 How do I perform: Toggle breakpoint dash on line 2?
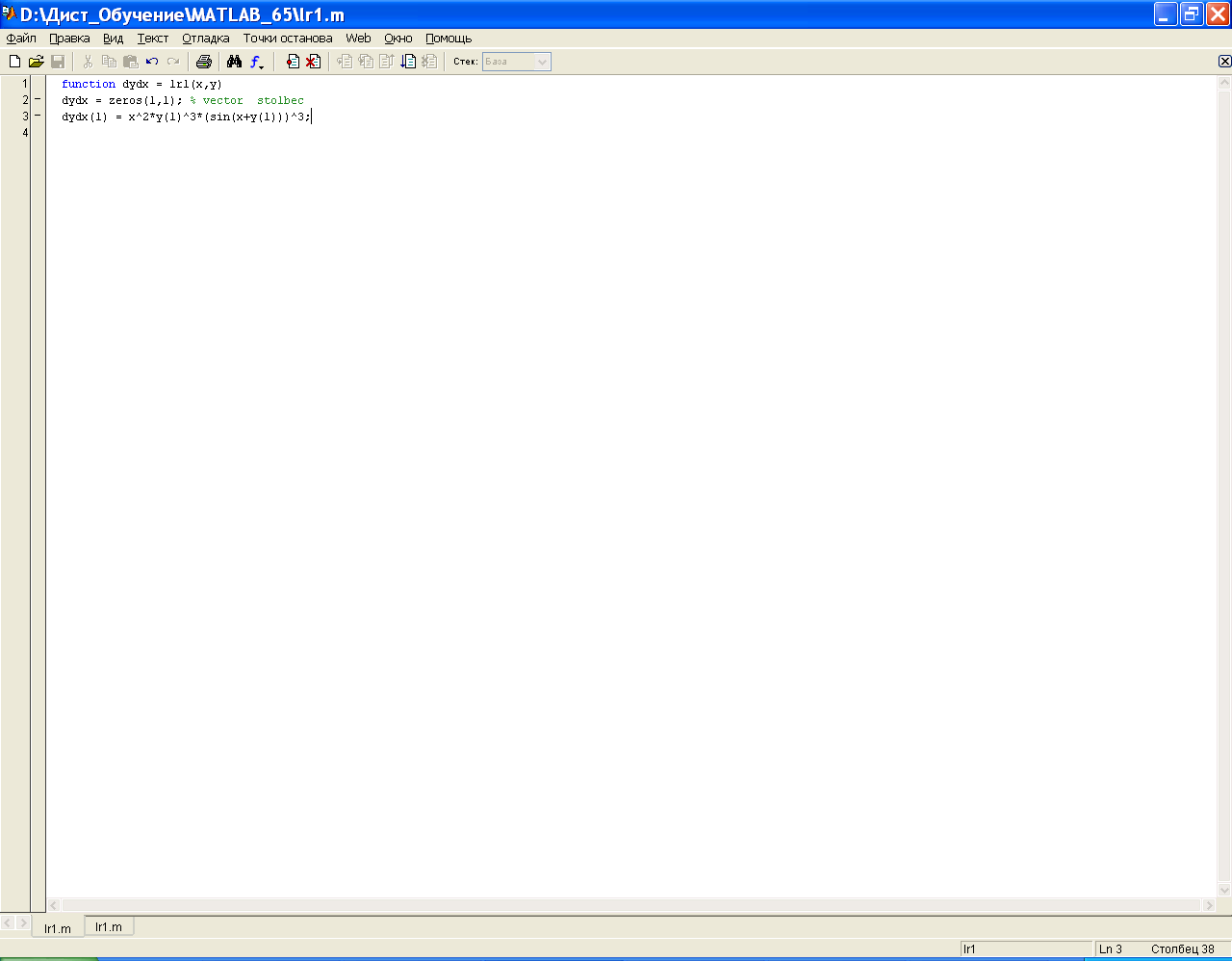tap(38, 100)
